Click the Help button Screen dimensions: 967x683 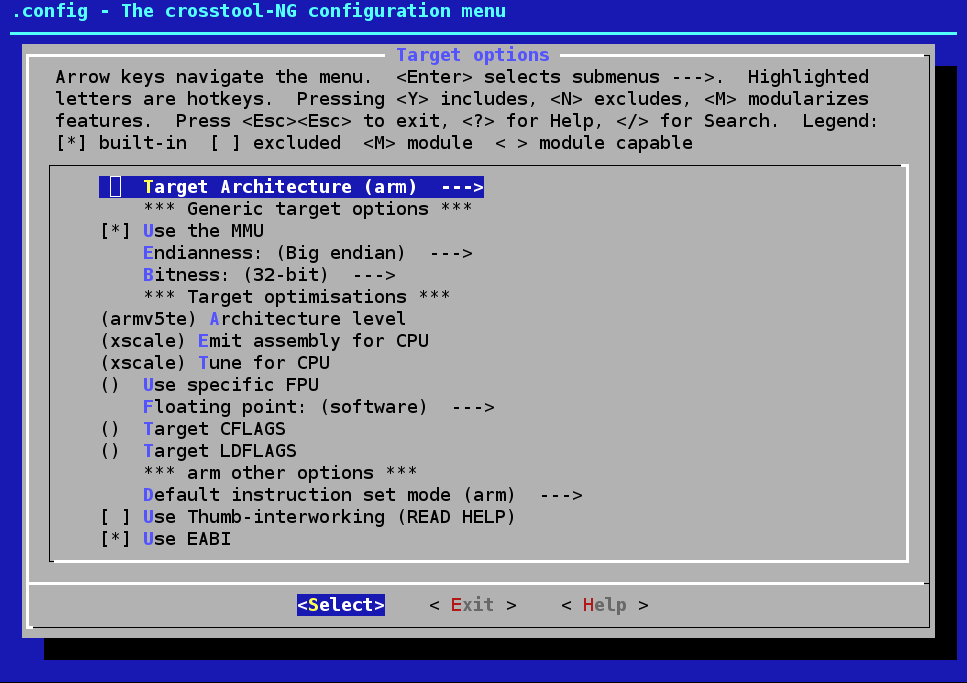(605, 605)
